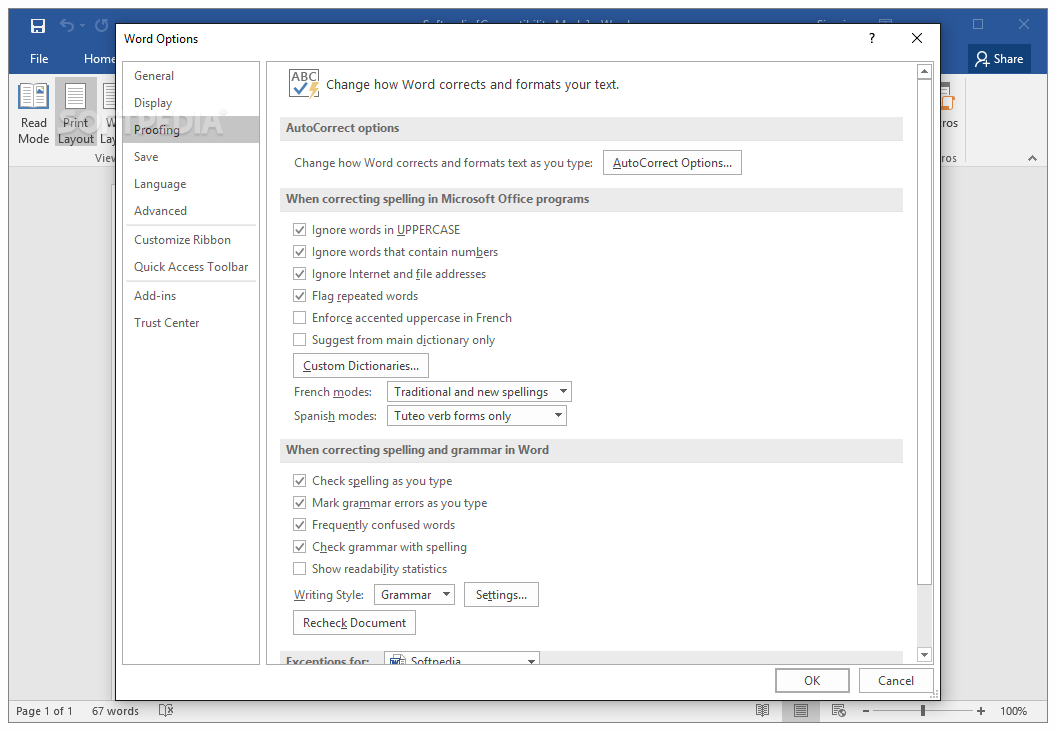The height and width of the screenshot is (731, 1056).
Task: Open the Word Options help question mark
Action: [x=871, y=38]
